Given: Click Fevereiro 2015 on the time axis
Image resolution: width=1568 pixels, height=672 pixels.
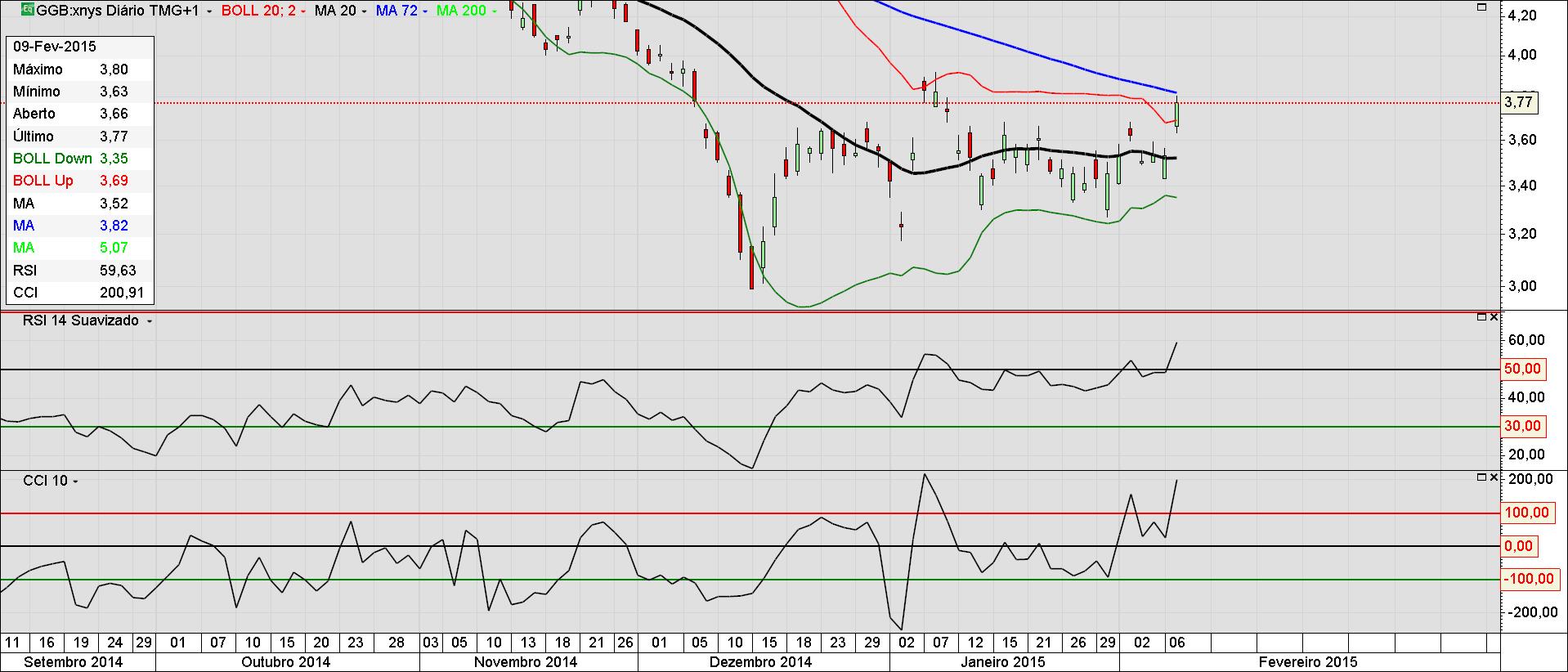Looking at the screenshot, I should tap(1308, 662).
